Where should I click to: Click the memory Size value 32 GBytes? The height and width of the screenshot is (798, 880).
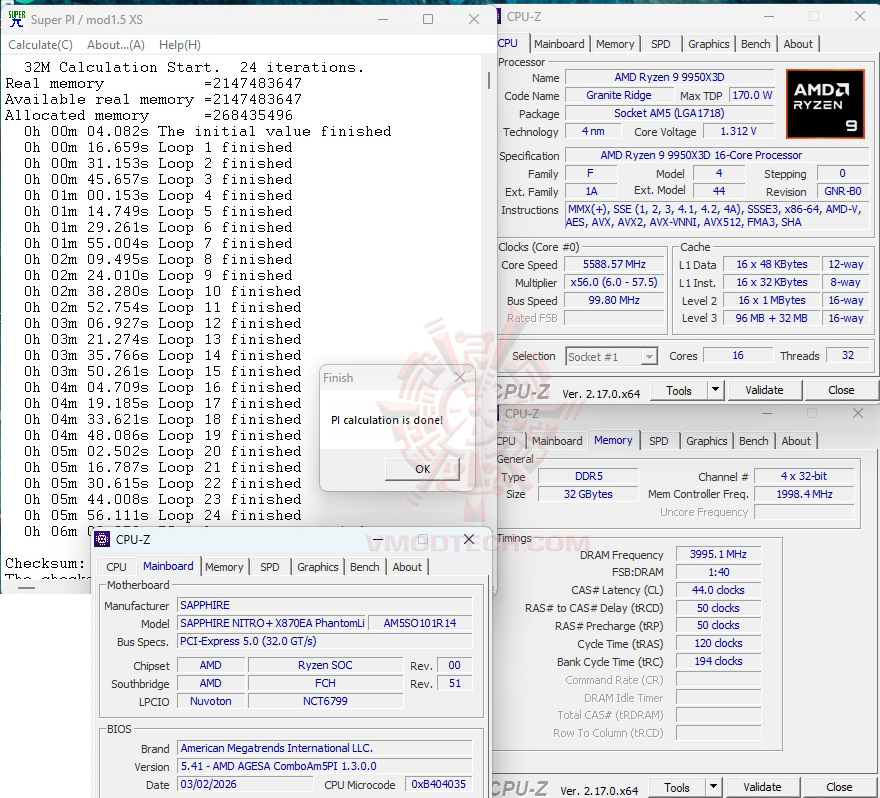click(588, 494)
